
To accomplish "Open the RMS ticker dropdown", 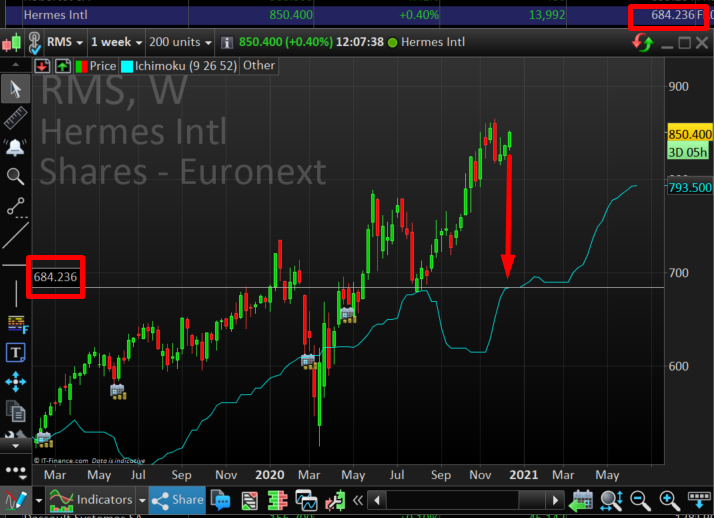I will click(x=65, y=42).
